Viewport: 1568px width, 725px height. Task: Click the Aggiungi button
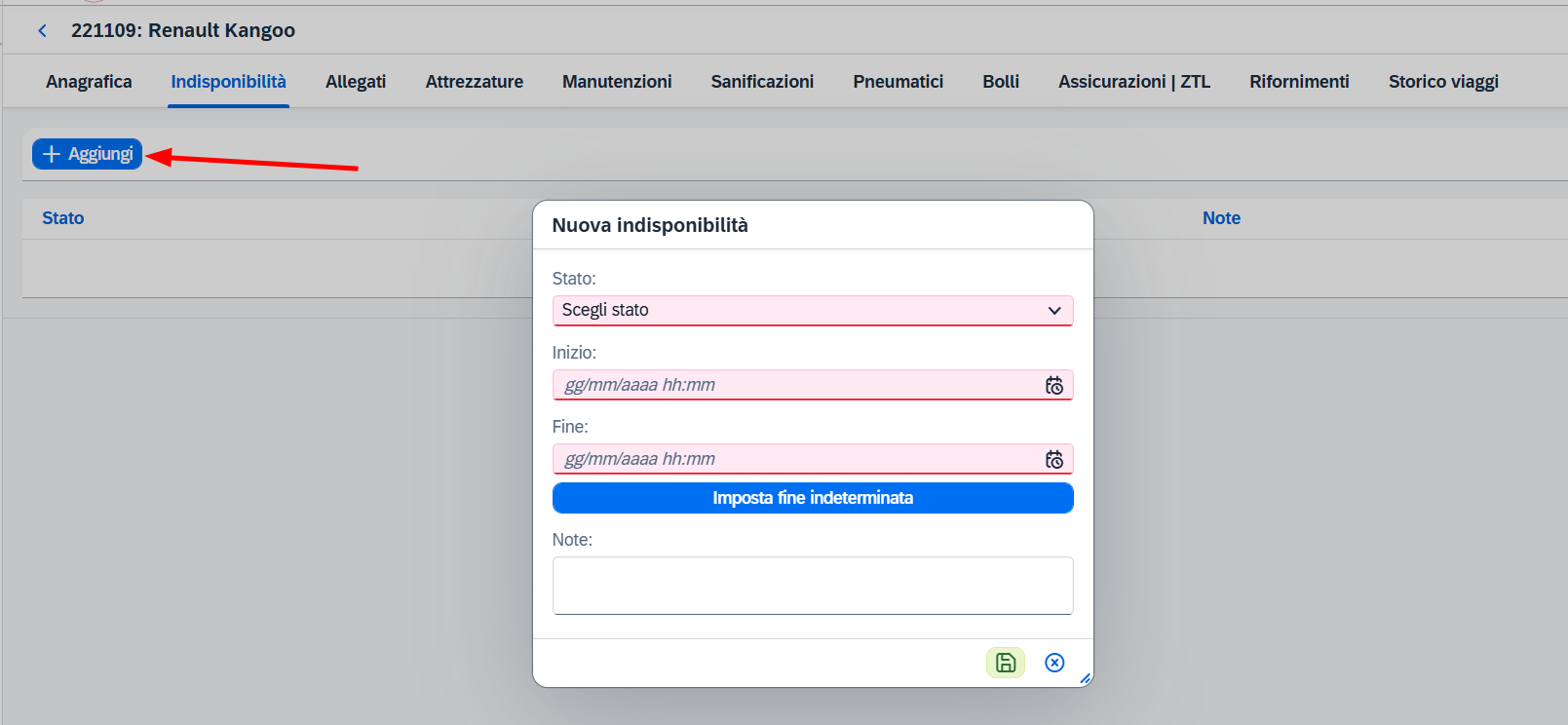[x=88, y=154]
